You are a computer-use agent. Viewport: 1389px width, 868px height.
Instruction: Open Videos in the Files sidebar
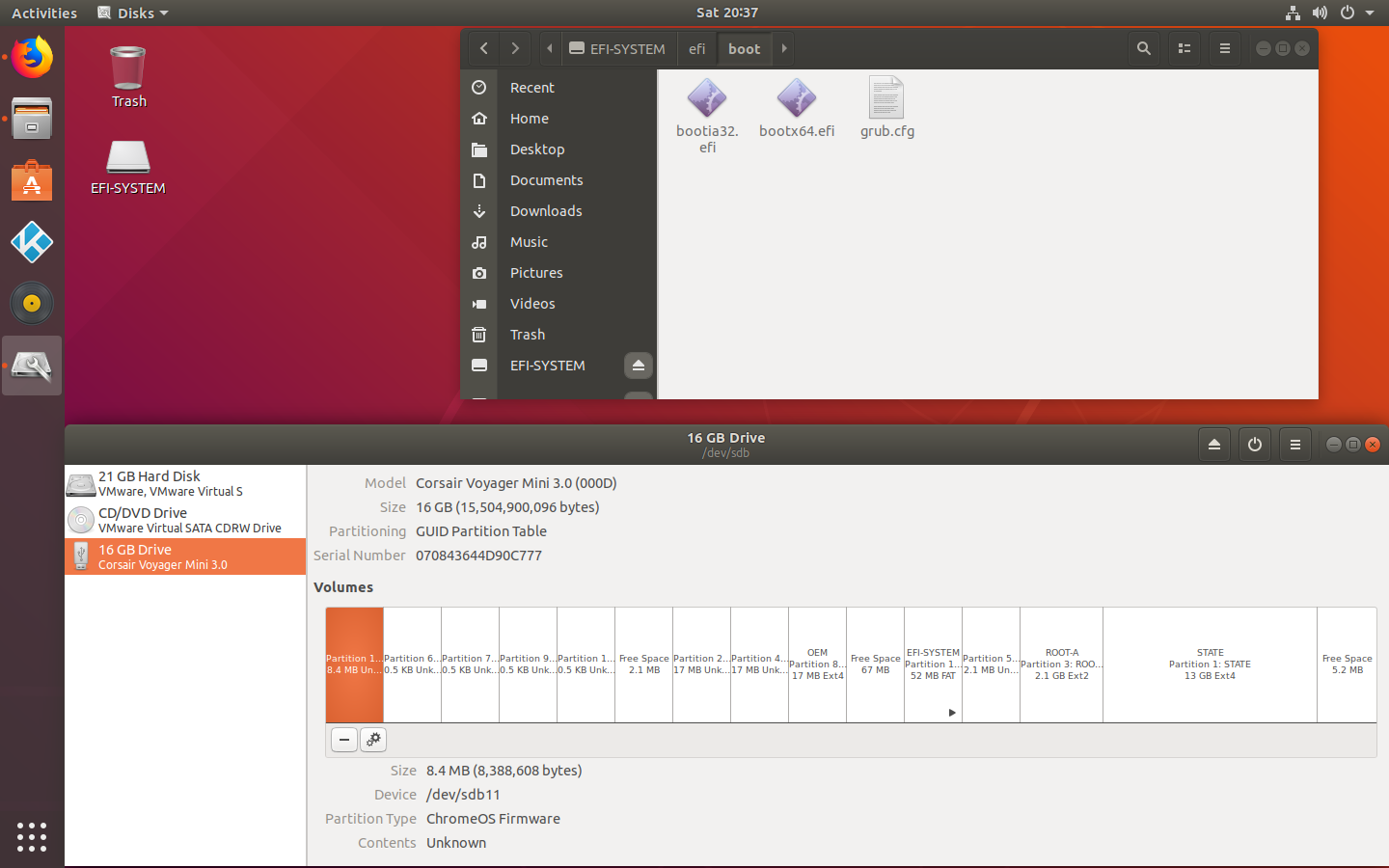tap(558, 304)
